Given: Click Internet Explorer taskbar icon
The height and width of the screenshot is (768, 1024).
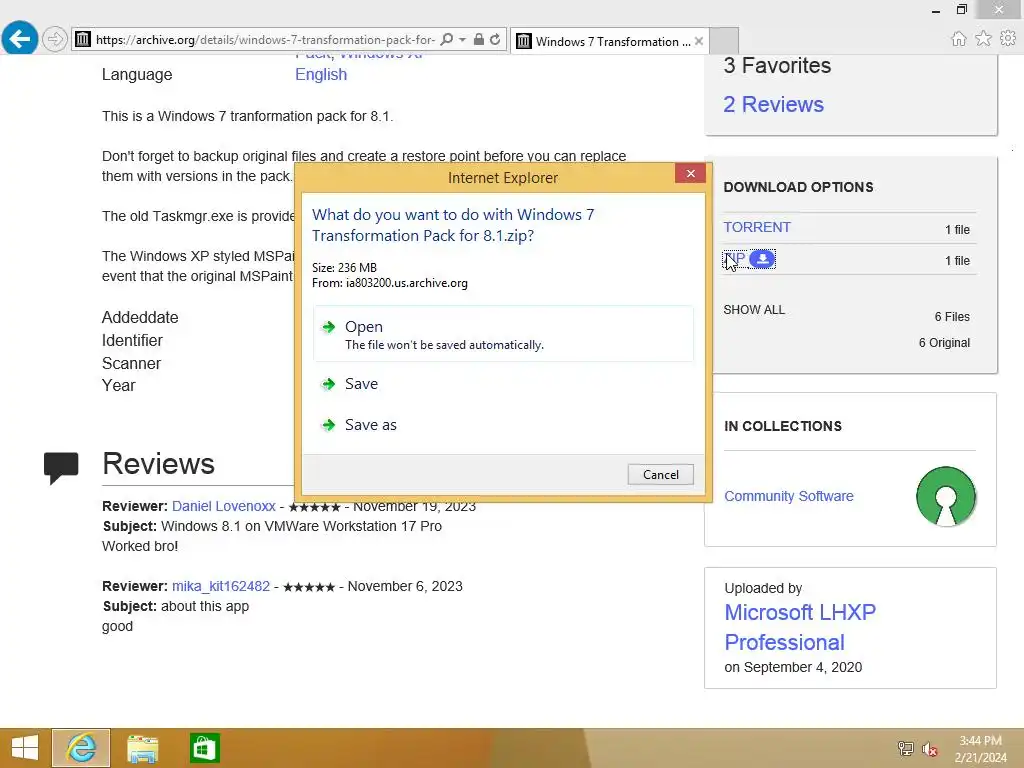Looking at the screenshot, I should click(81, 748).
